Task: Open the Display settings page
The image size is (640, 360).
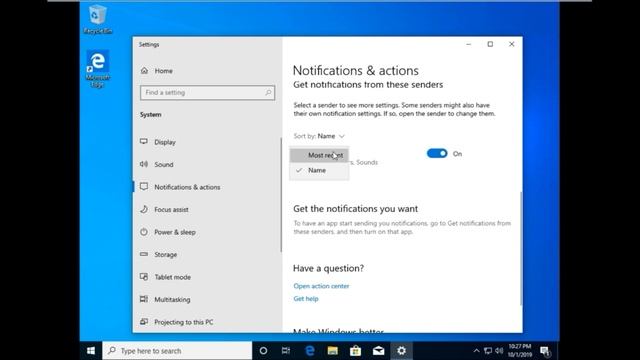Action: point(158,142)
